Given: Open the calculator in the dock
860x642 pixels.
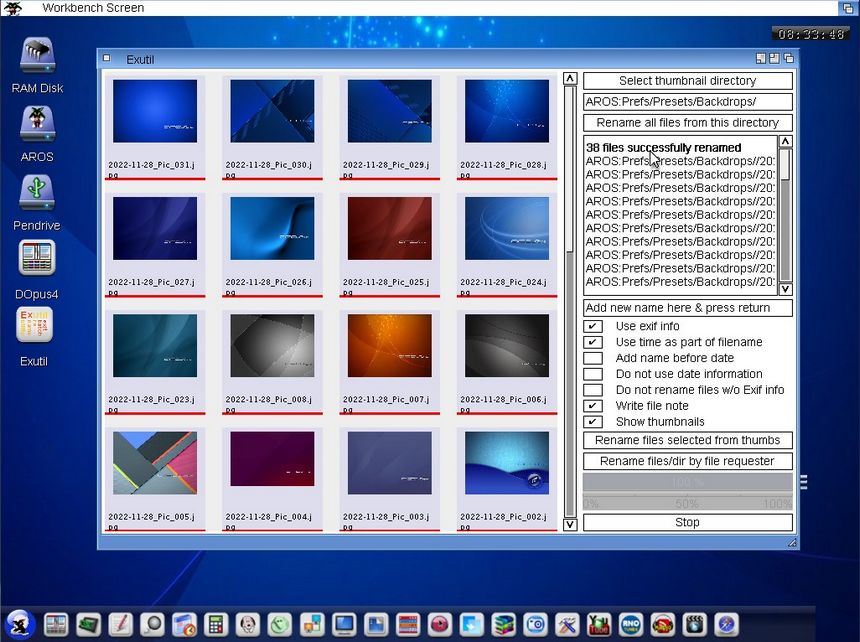Looking at the screenshot, I should pyautogui.click(x=214, y=625).
